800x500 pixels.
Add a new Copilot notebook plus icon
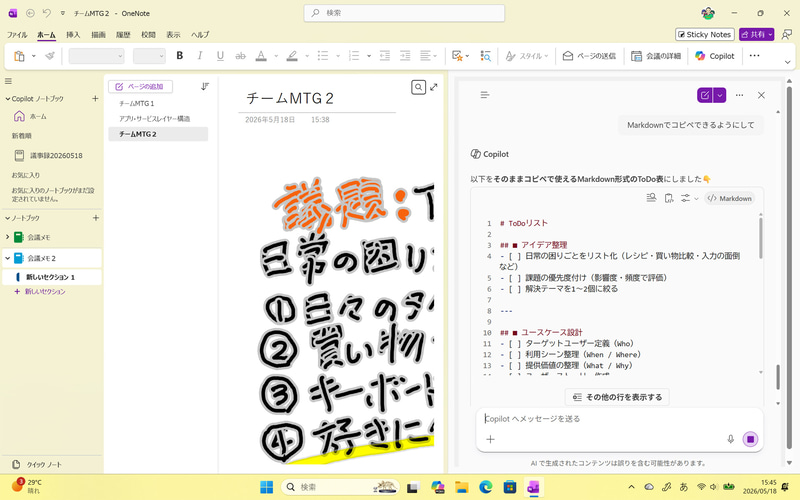coord(95,98)
